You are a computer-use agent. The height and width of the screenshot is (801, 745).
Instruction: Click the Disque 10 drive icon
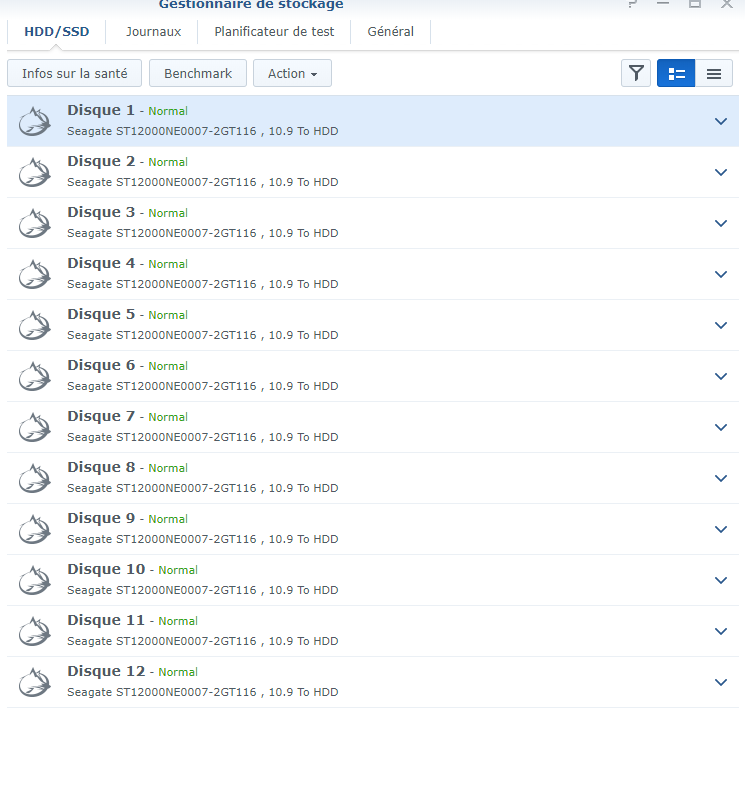35,580
